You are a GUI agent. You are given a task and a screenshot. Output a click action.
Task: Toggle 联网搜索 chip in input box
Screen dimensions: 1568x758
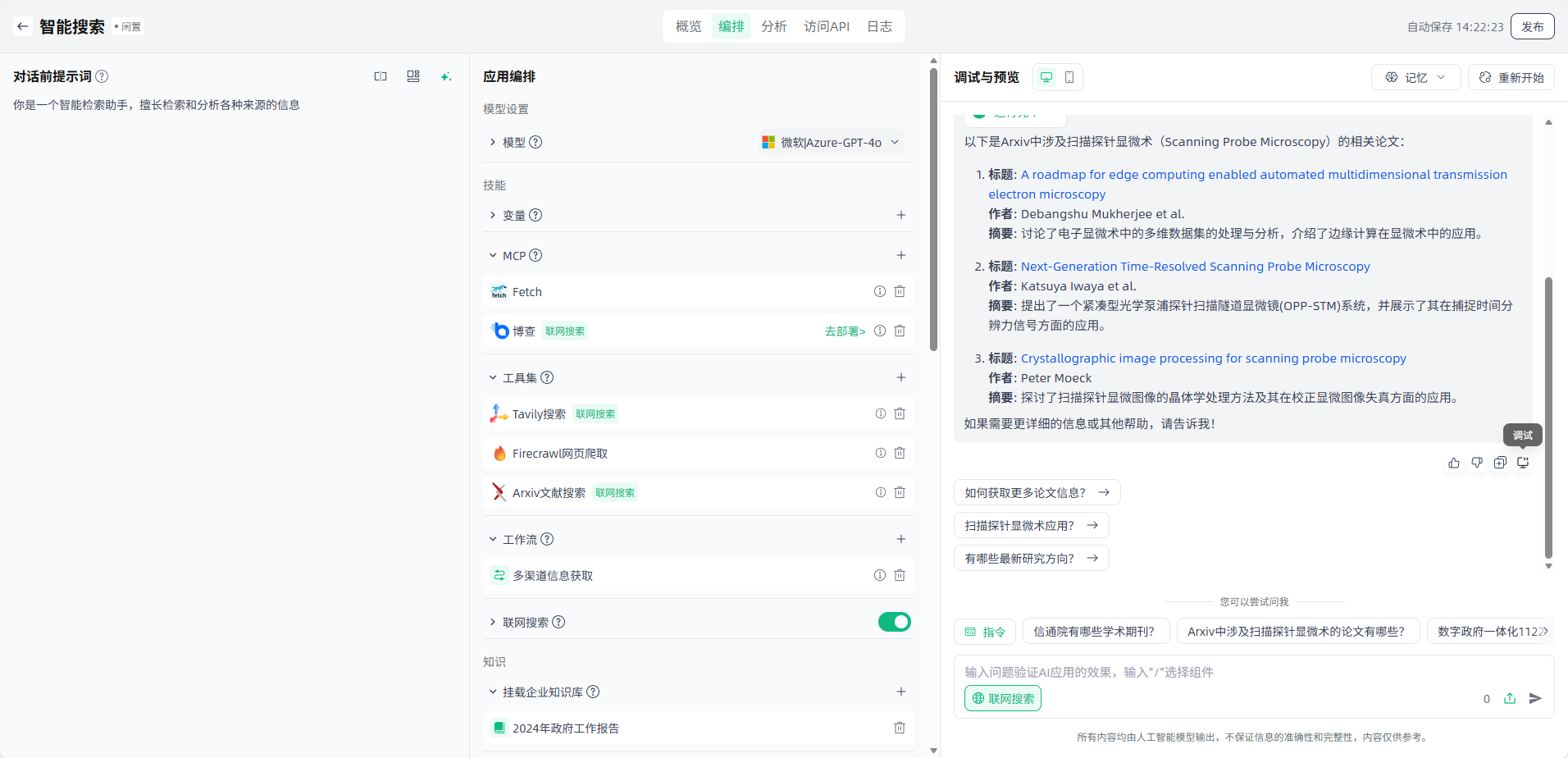(1003, 698)
